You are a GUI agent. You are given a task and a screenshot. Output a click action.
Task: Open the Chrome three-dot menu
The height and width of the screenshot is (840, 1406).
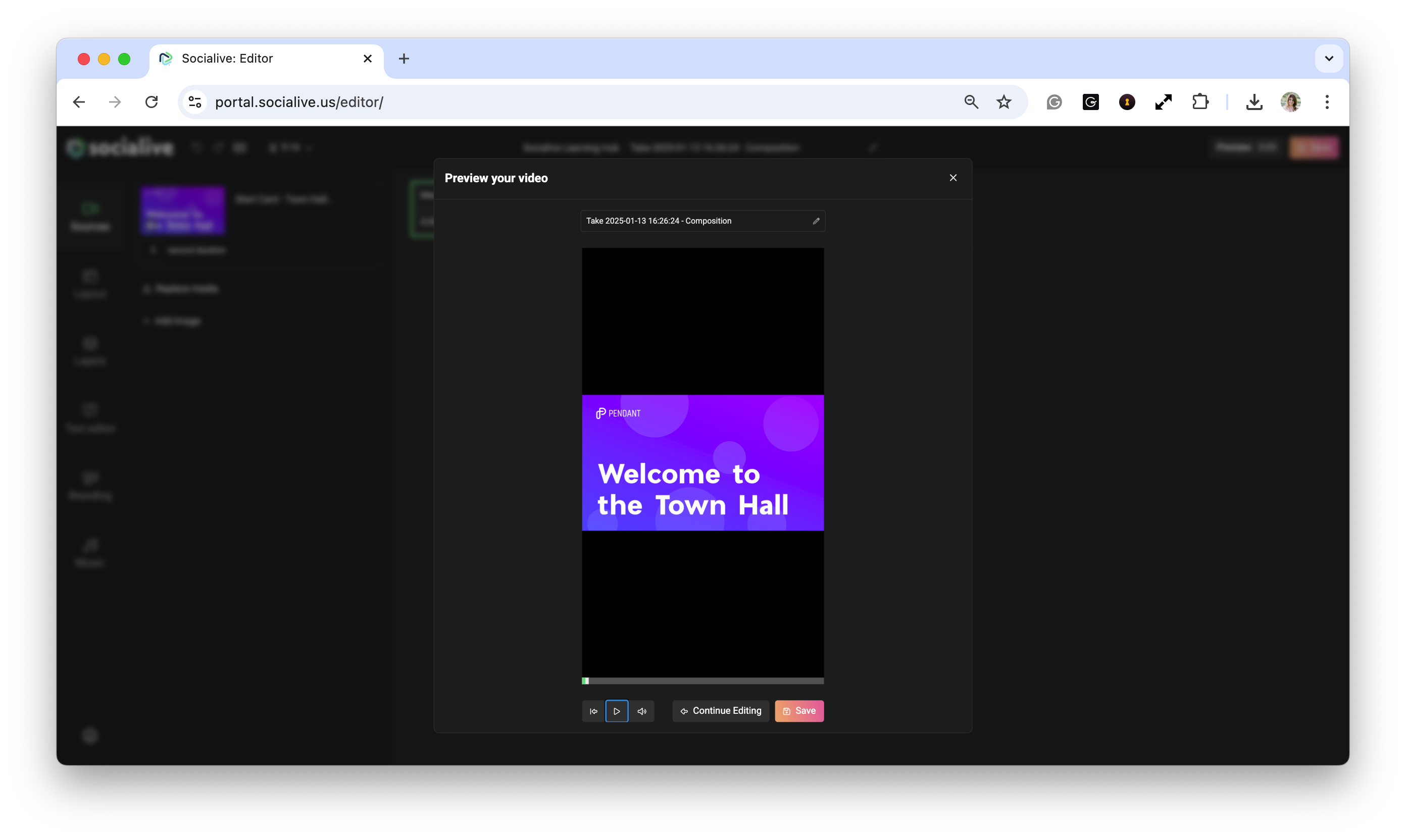tap(1327, 102)
